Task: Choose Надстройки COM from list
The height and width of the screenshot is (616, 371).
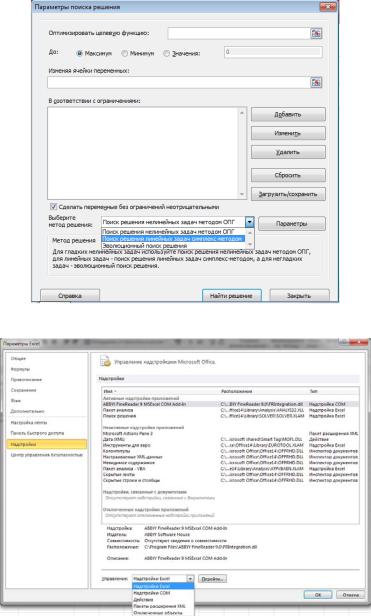Action: (x=163, y=593)
